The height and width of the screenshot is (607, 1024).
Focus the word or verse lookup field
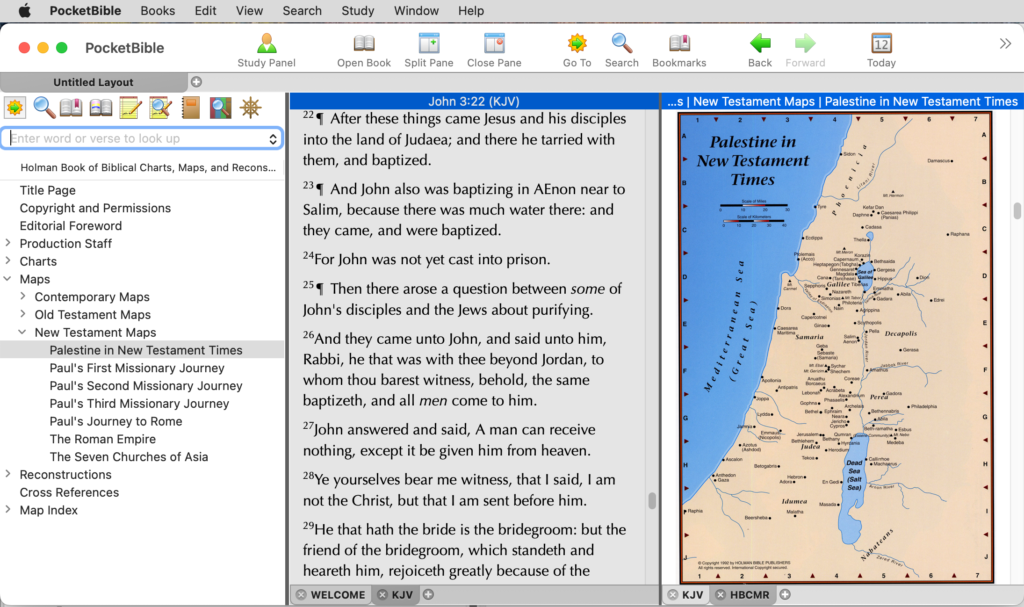coord(142,139)
